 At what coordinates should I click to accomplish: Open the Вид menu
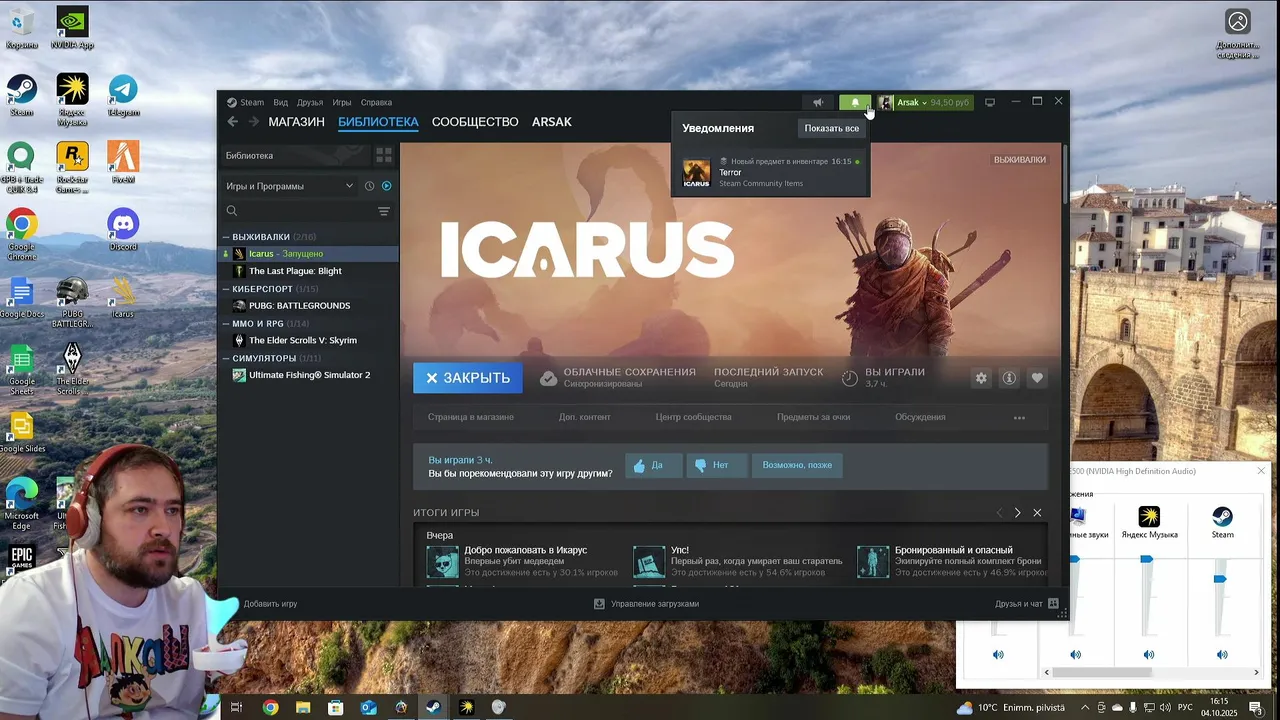[x=281, y=102]
